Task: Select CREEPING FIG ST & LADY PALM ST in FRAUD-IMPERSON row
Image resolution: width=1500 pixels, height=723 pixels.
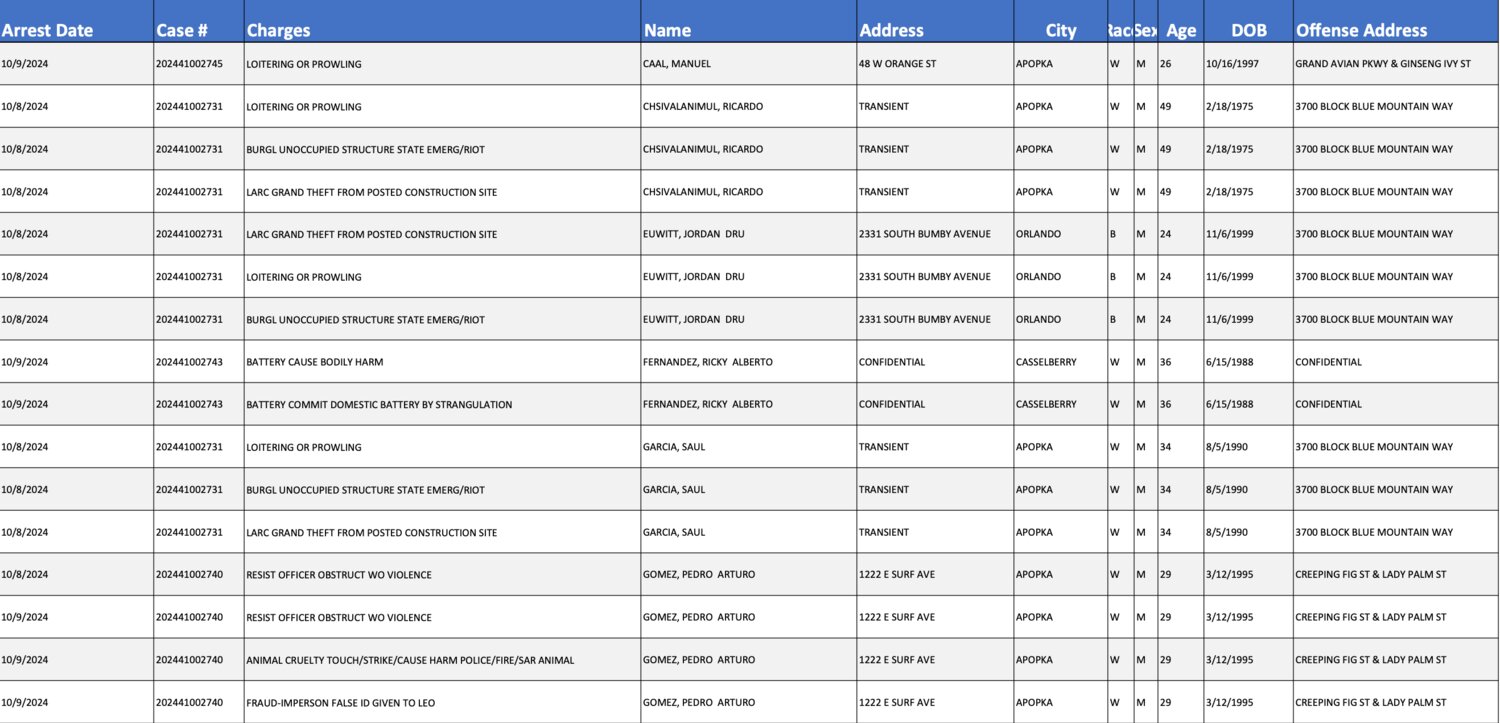Action: tap(1370, 703)
